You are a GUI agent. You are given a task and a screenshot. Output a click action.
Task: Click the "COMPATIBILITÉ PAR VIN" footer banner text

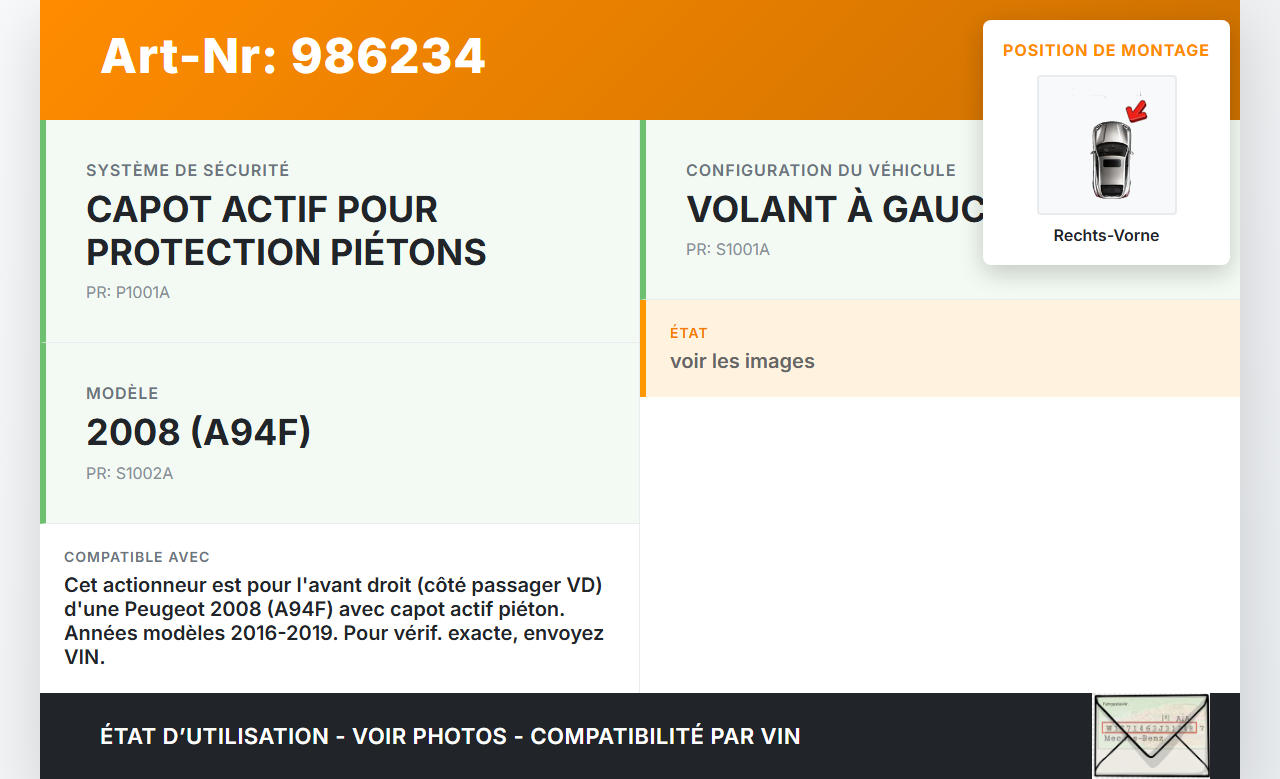[x=665, y=737]
